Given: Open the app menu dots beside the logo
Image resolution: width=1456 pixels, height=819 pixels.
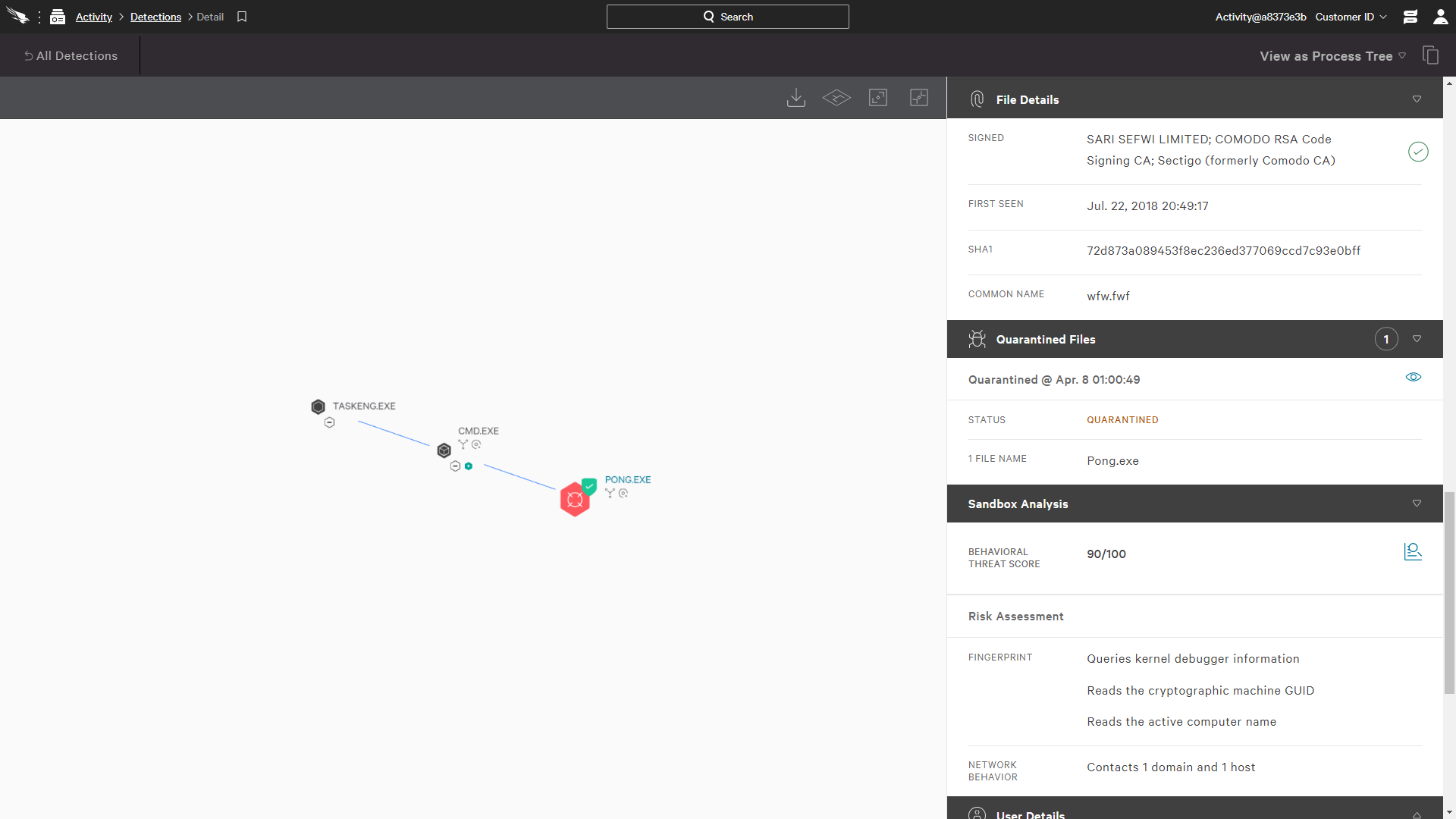Looking at the screenshot, I should coord(39,17).
